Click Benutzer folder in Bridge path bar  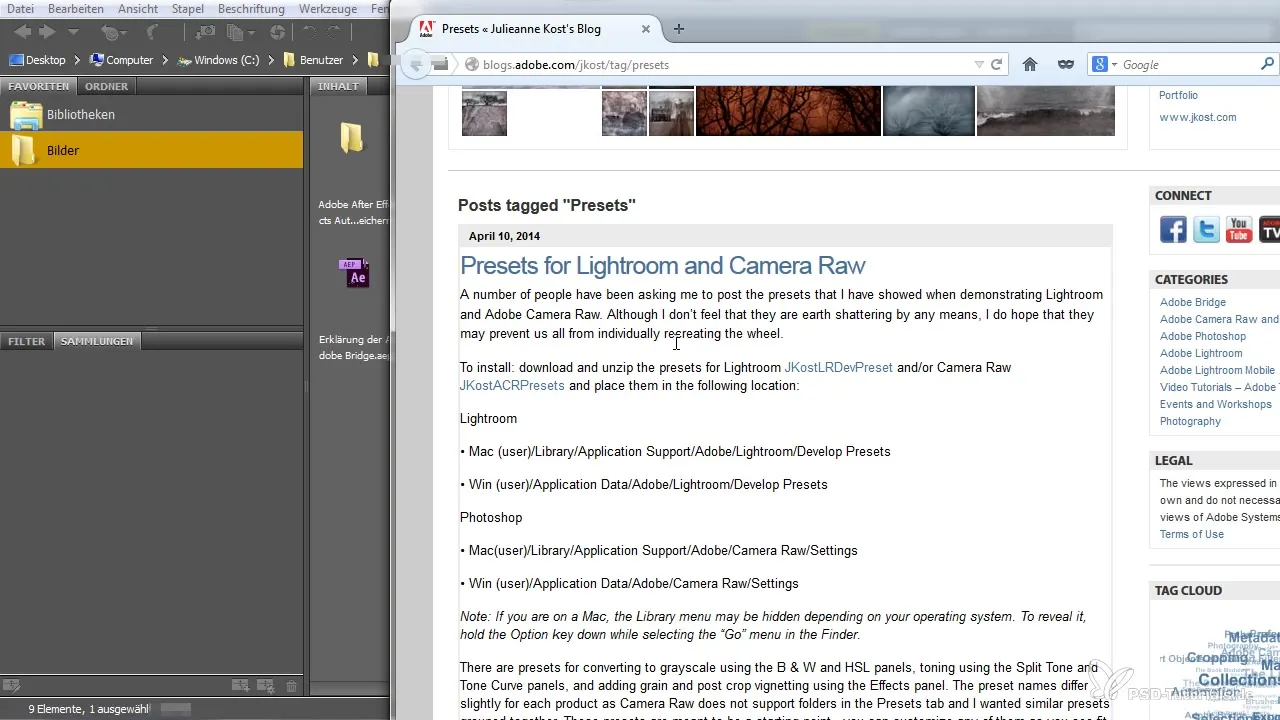point(313,60)
